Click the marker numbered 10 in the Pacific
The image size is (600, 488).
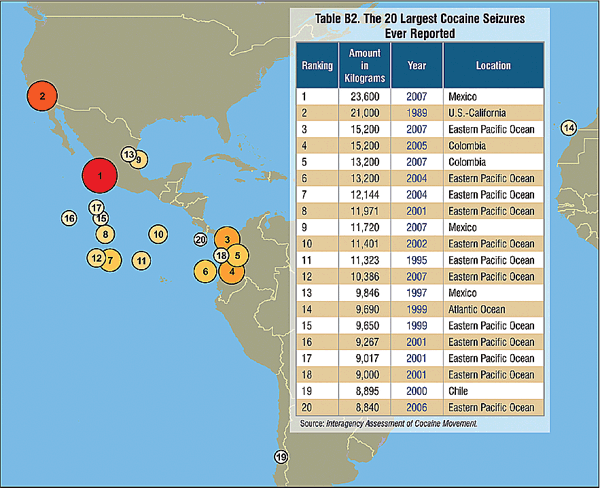pyautogui.click(x=157, y=233)
